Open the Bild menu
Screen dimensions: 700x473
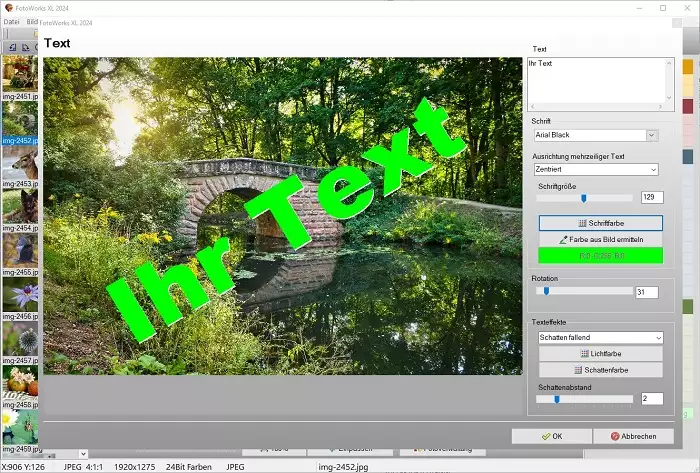pos(33,21)
